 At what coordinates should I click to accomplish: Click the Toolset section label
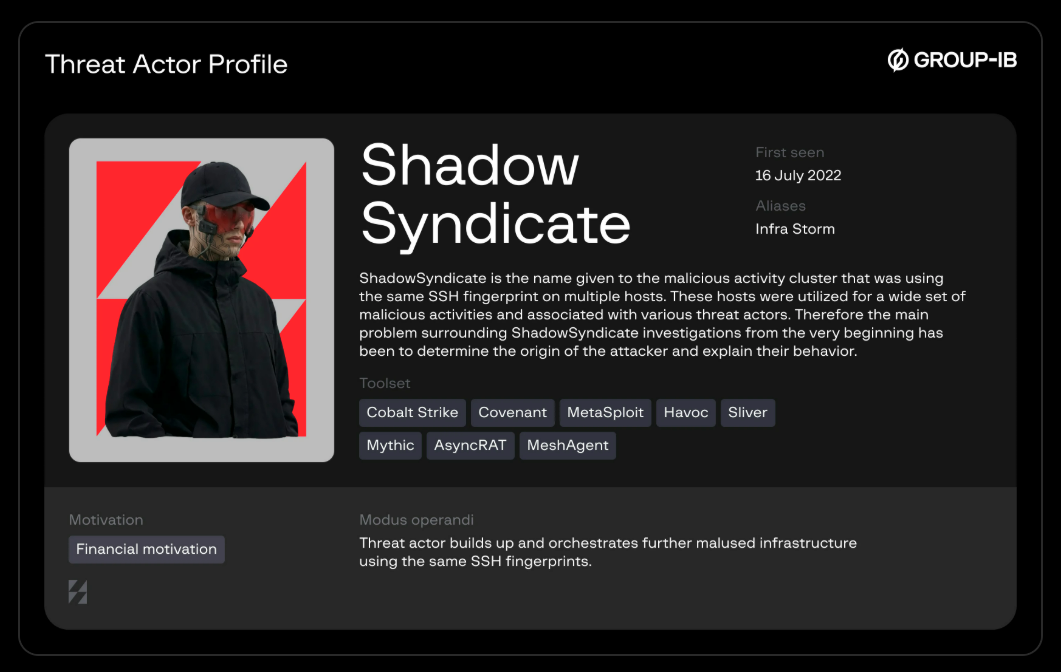[384, 384]
